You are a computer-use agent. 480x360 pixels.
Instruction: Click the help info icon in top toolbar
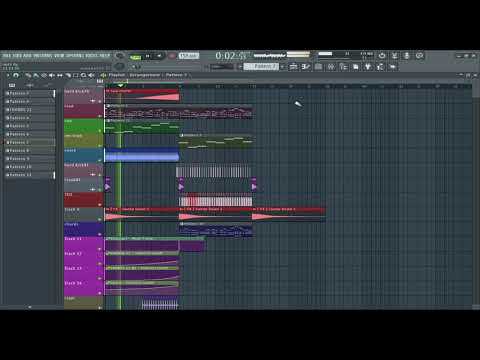point(419,55)
